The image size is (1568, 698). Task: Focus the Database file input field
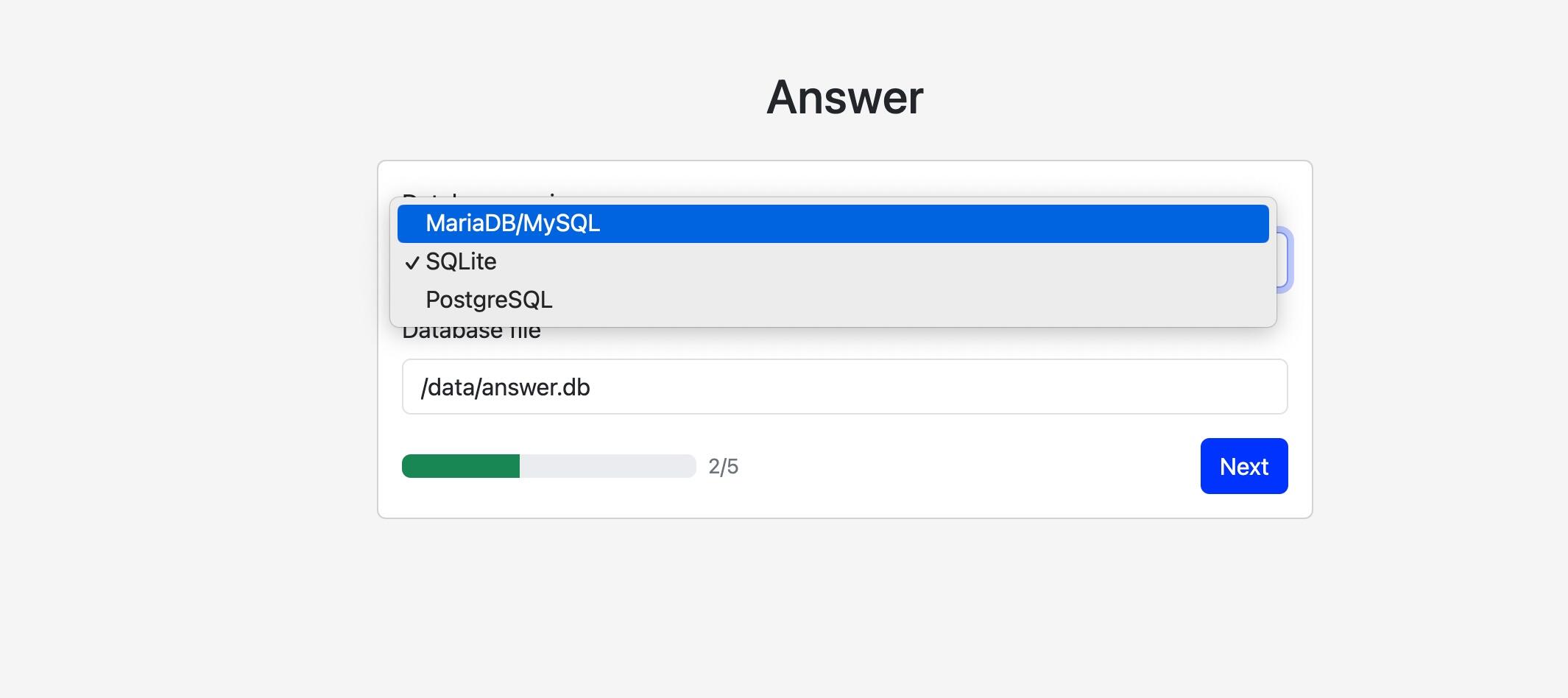coord(844,387)
